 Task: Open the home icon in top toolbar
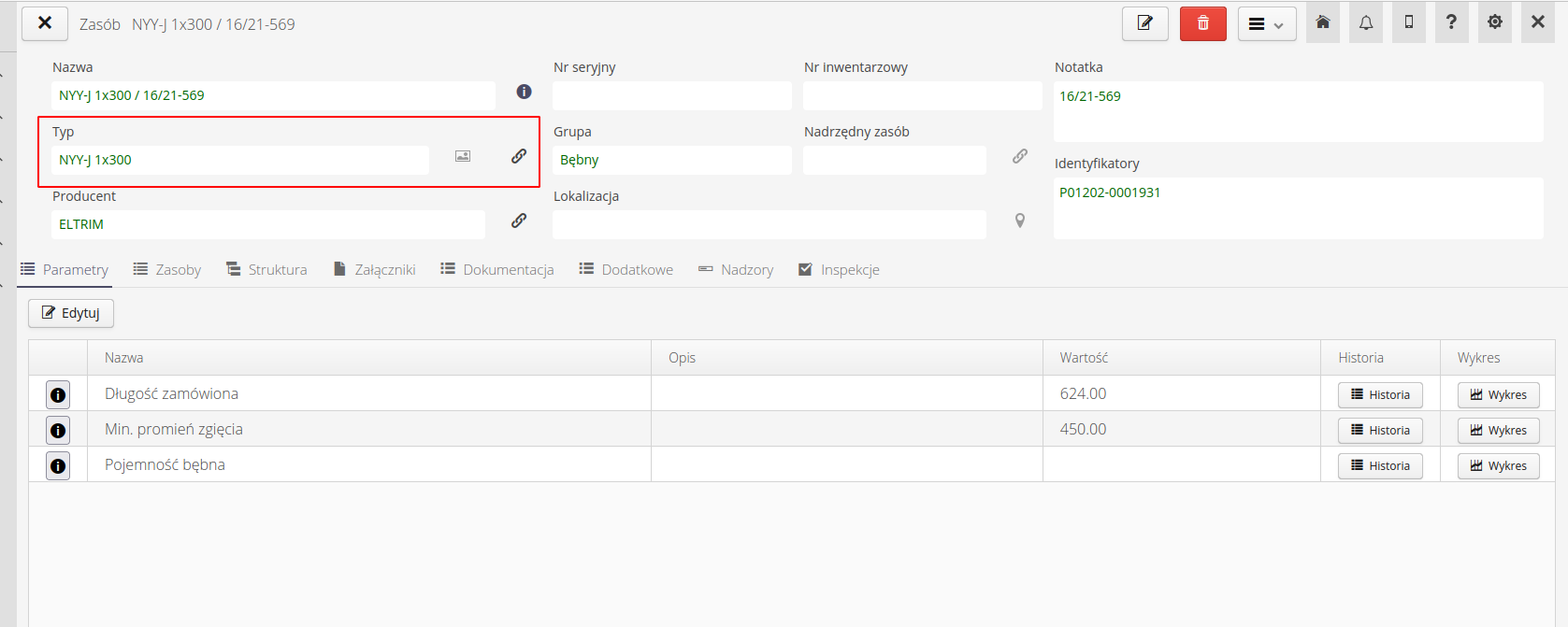(x=1323, y=22)
